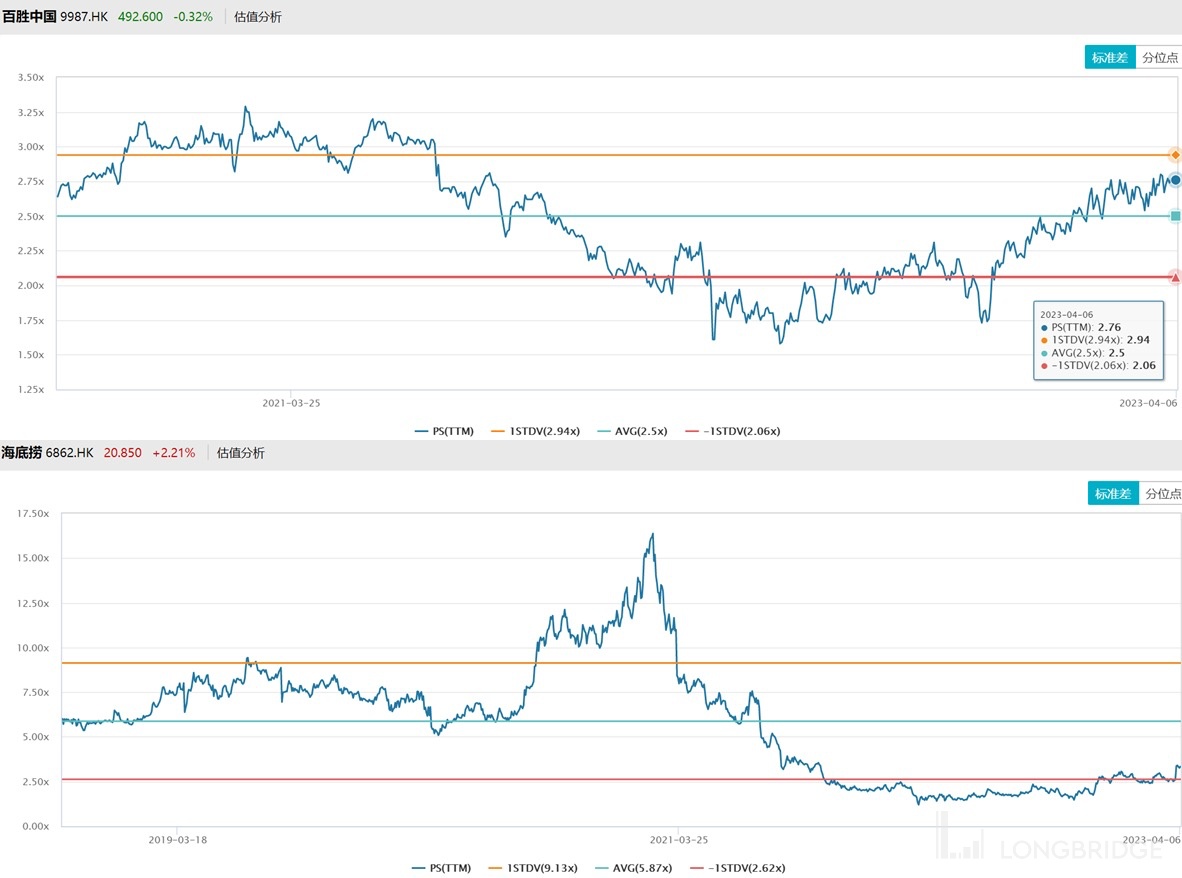Click the orange diamond marker on the 1STDV line
The image size is (1182, 878).
(1175, 155)
